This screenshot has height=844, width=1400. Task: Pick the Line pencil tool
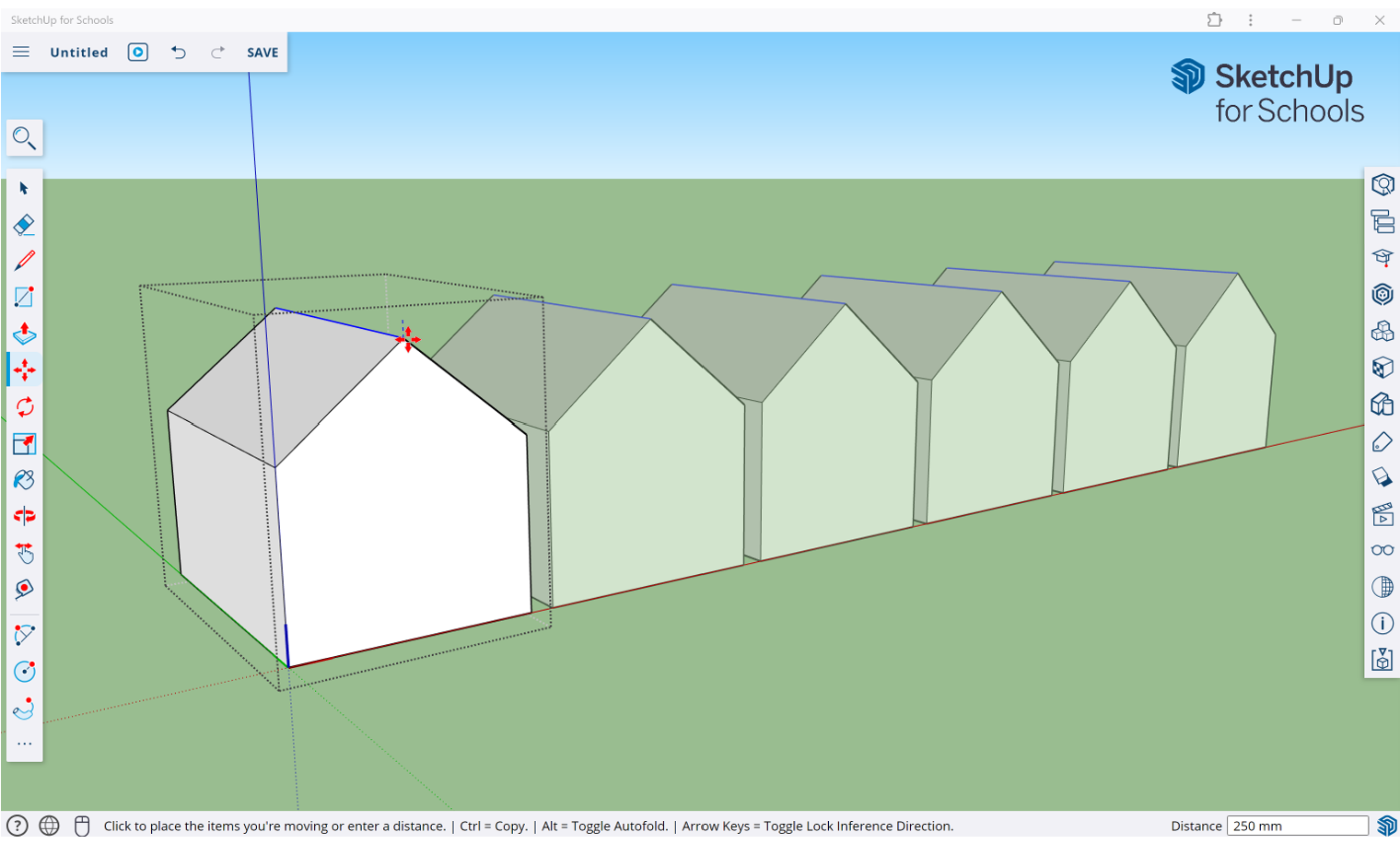(x=24, y=261)
